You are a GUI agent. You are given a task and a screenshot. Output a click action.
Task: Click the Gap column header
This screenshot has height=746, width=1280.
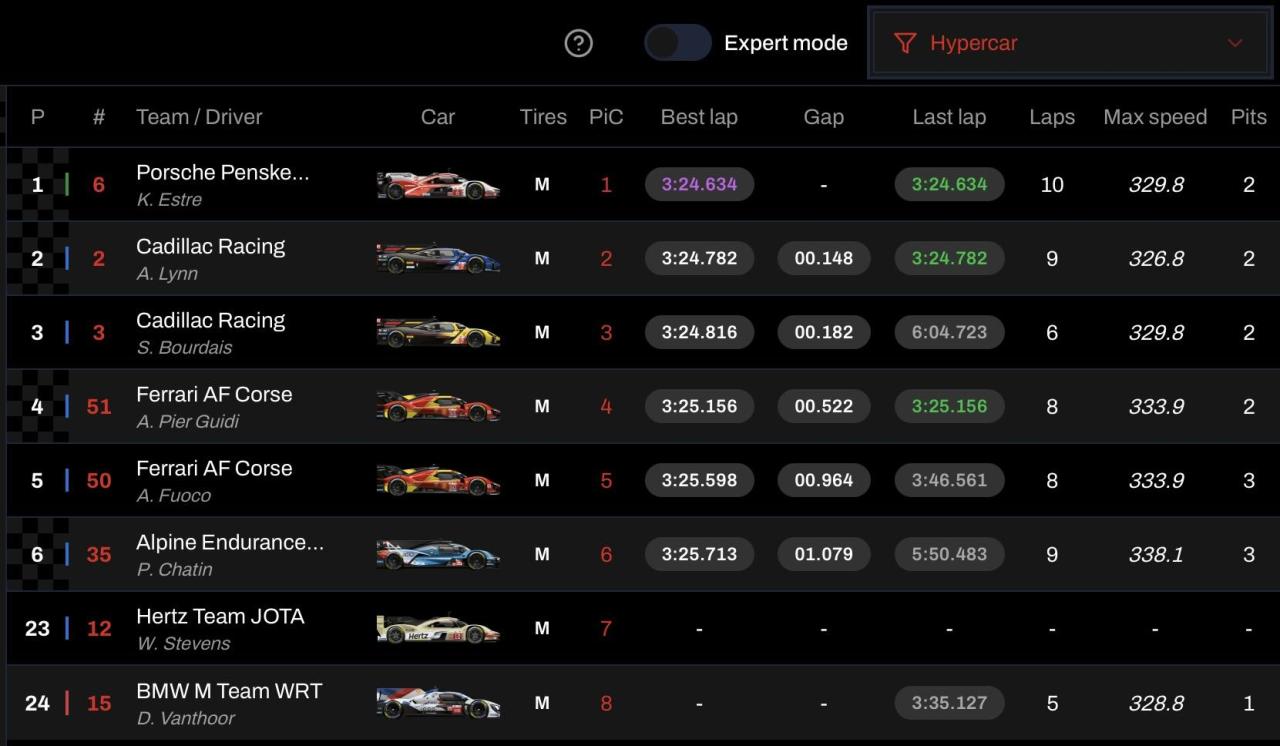pos(824,117)
